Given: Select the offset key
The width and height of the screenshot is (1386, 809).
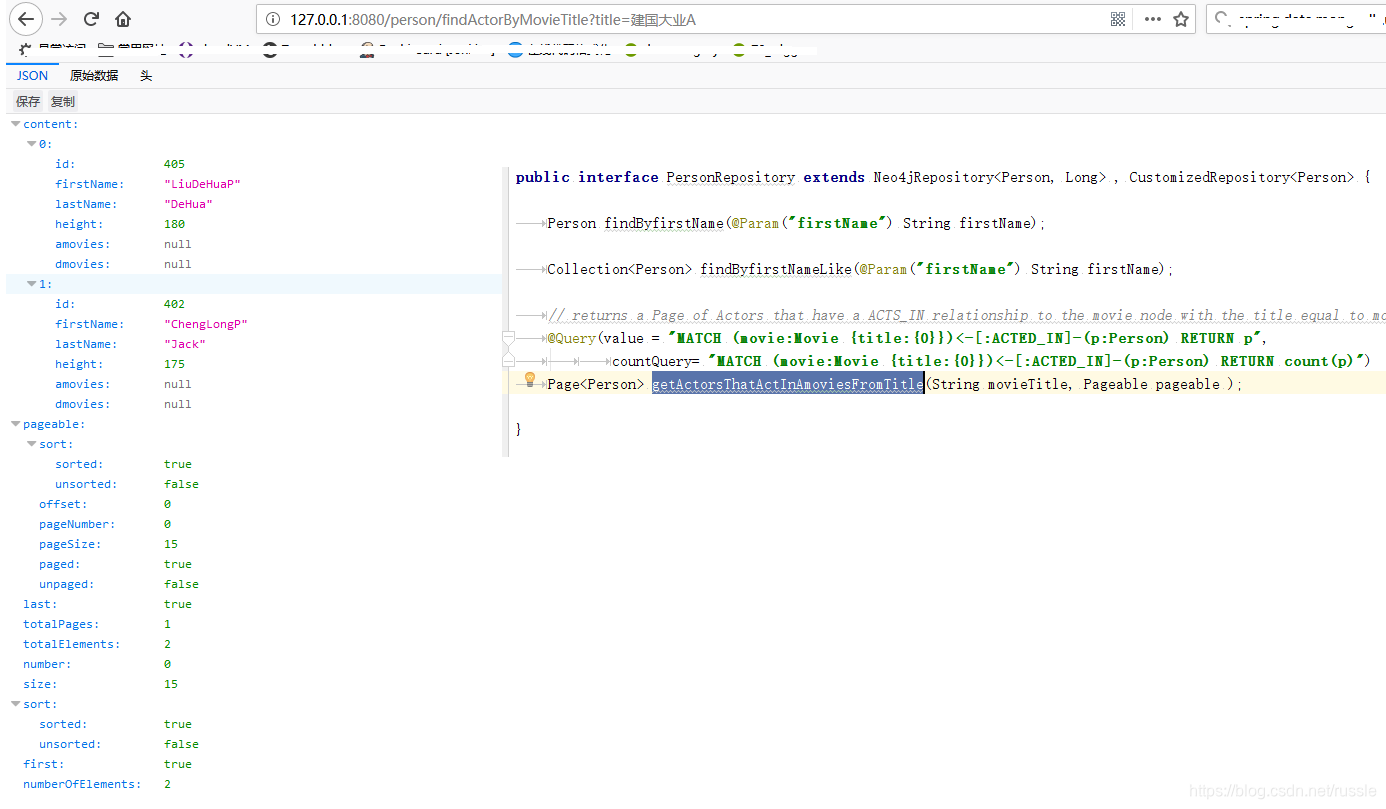Looking at the screenshot, I should click(63, 504).
